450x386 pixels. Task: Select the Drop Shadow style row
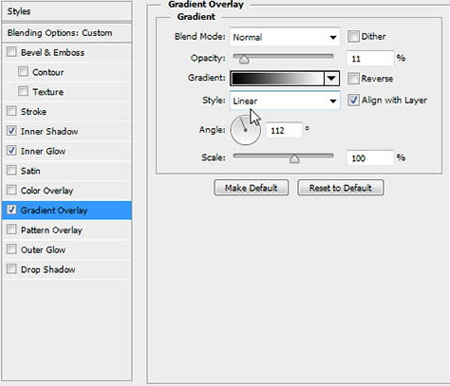click(67, 269)
